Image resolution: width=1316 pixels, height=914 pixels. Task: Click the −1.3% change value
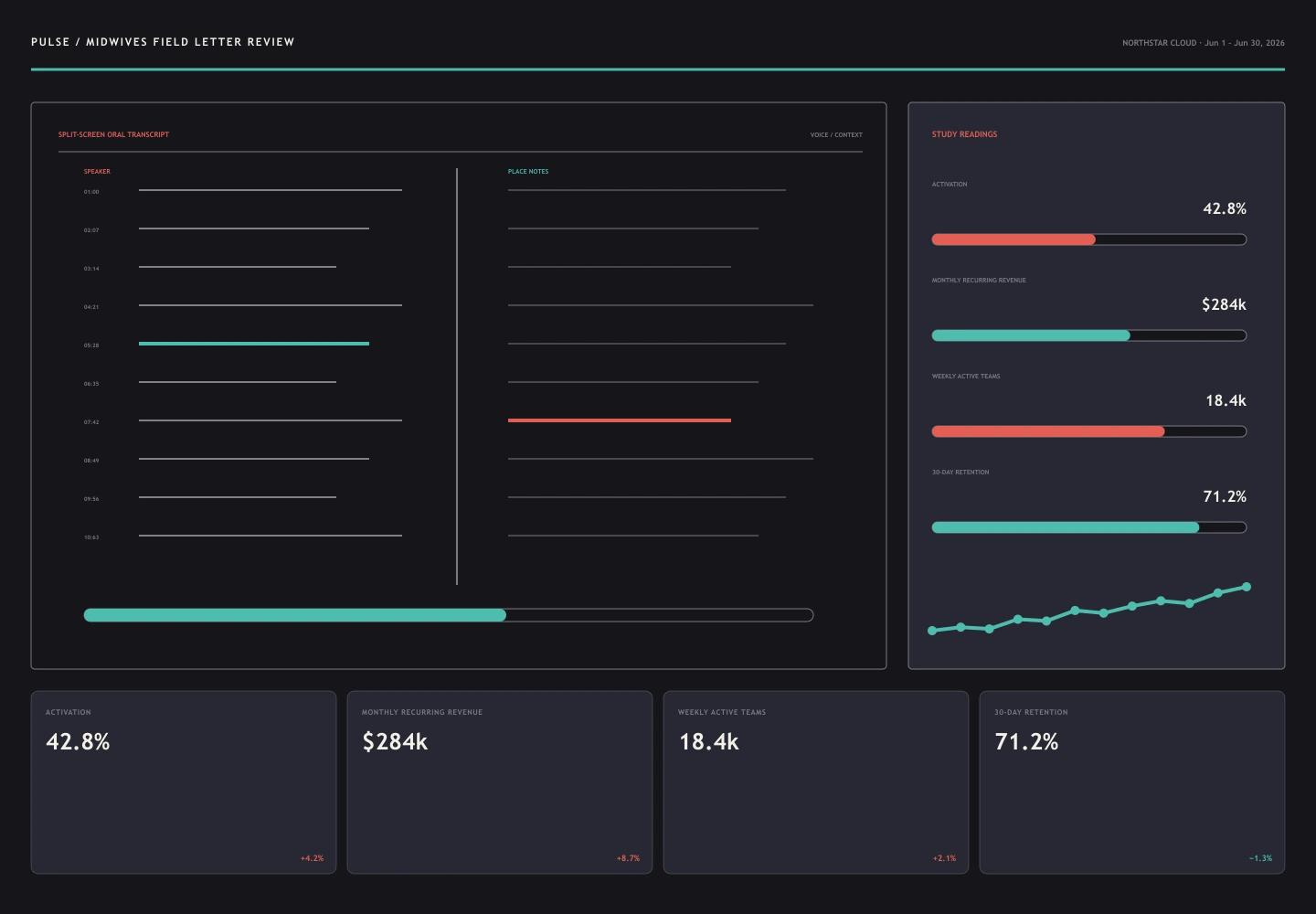tap(1260, 858)
